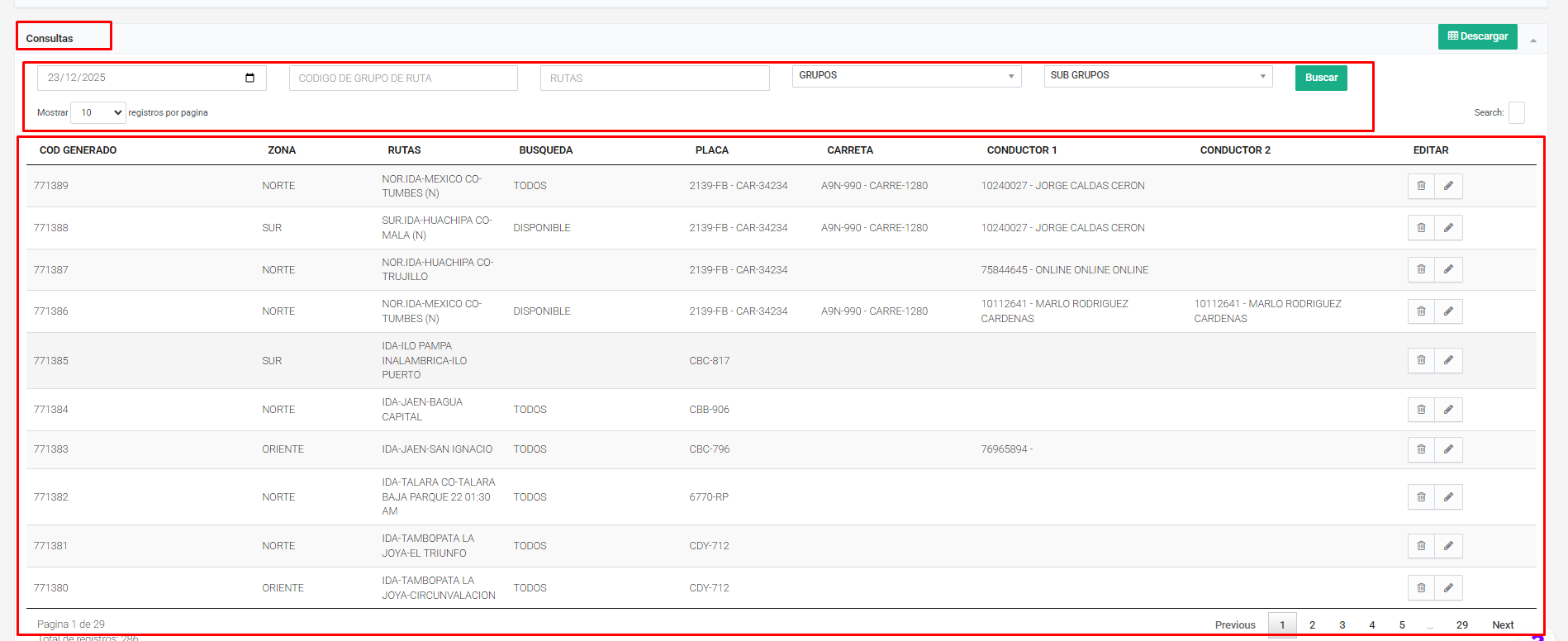Open the calendar picker in date field

[249, 78]
